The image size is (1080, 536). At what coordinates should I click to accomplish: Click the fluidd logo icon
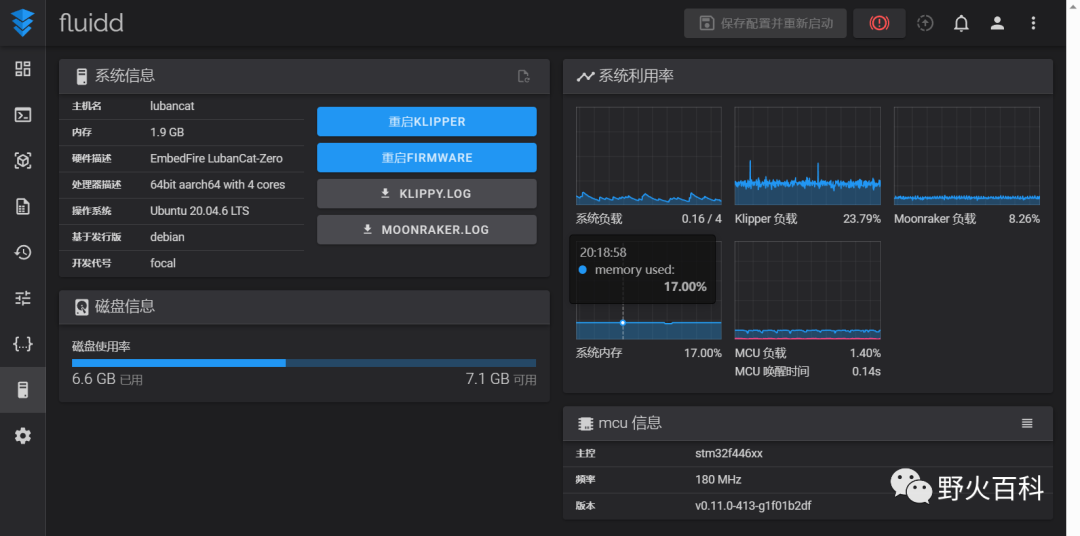(23, 23)
